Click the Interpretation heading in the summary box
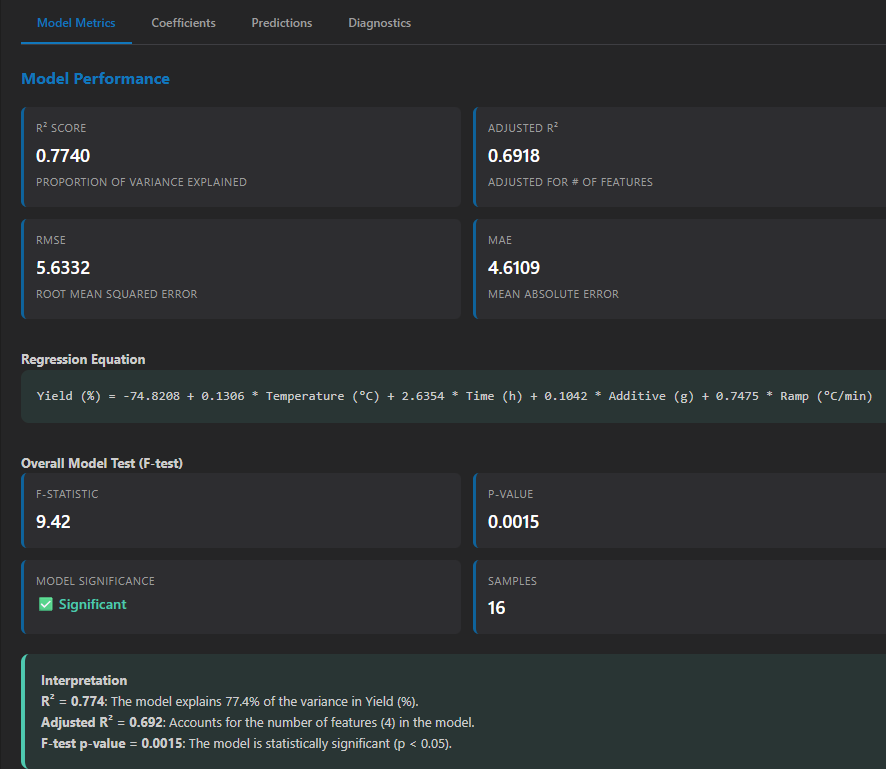Screen dimensions: 886x769 84,680
